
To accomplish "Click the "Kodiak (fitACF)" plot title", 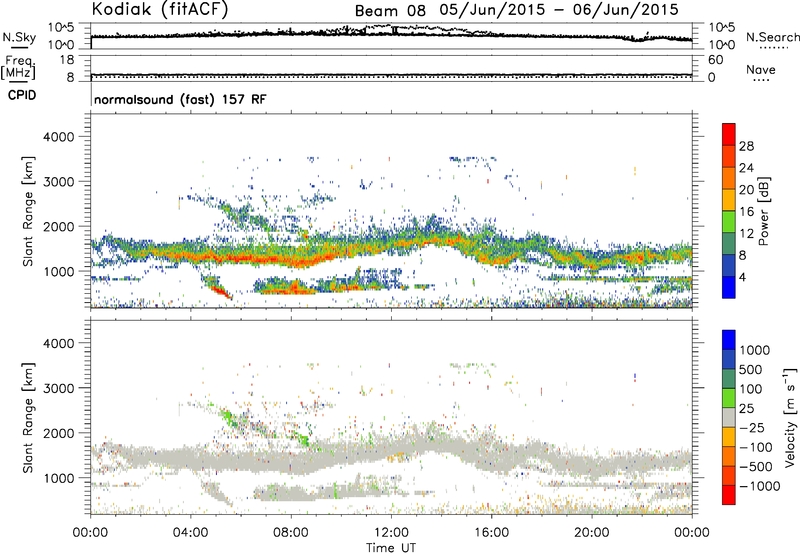I will pyautogui.click(x=160, y=9).
